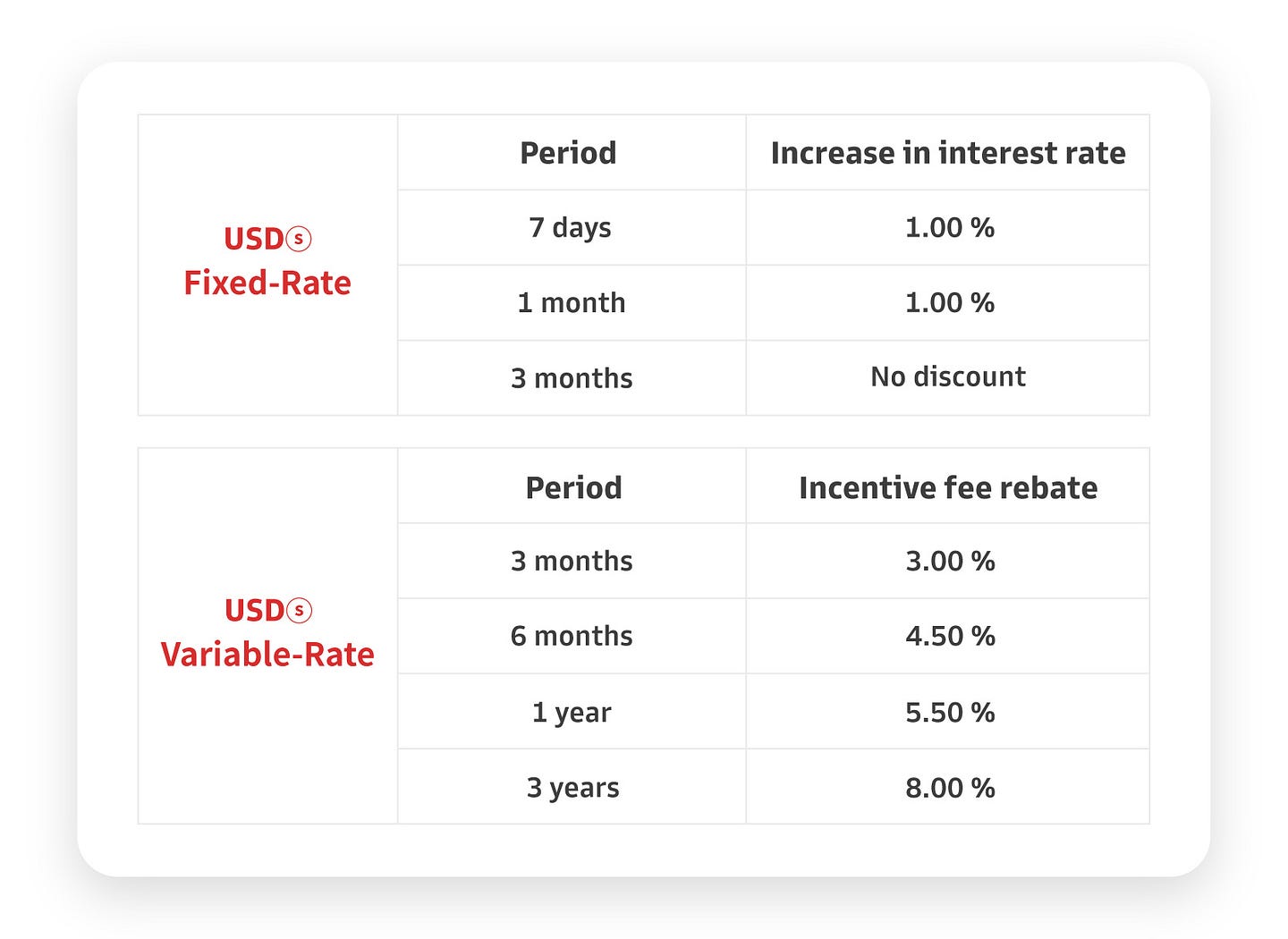Click the 1 year period cell
This screenshot has height=939, width=1288.
(x=572, y=713)
